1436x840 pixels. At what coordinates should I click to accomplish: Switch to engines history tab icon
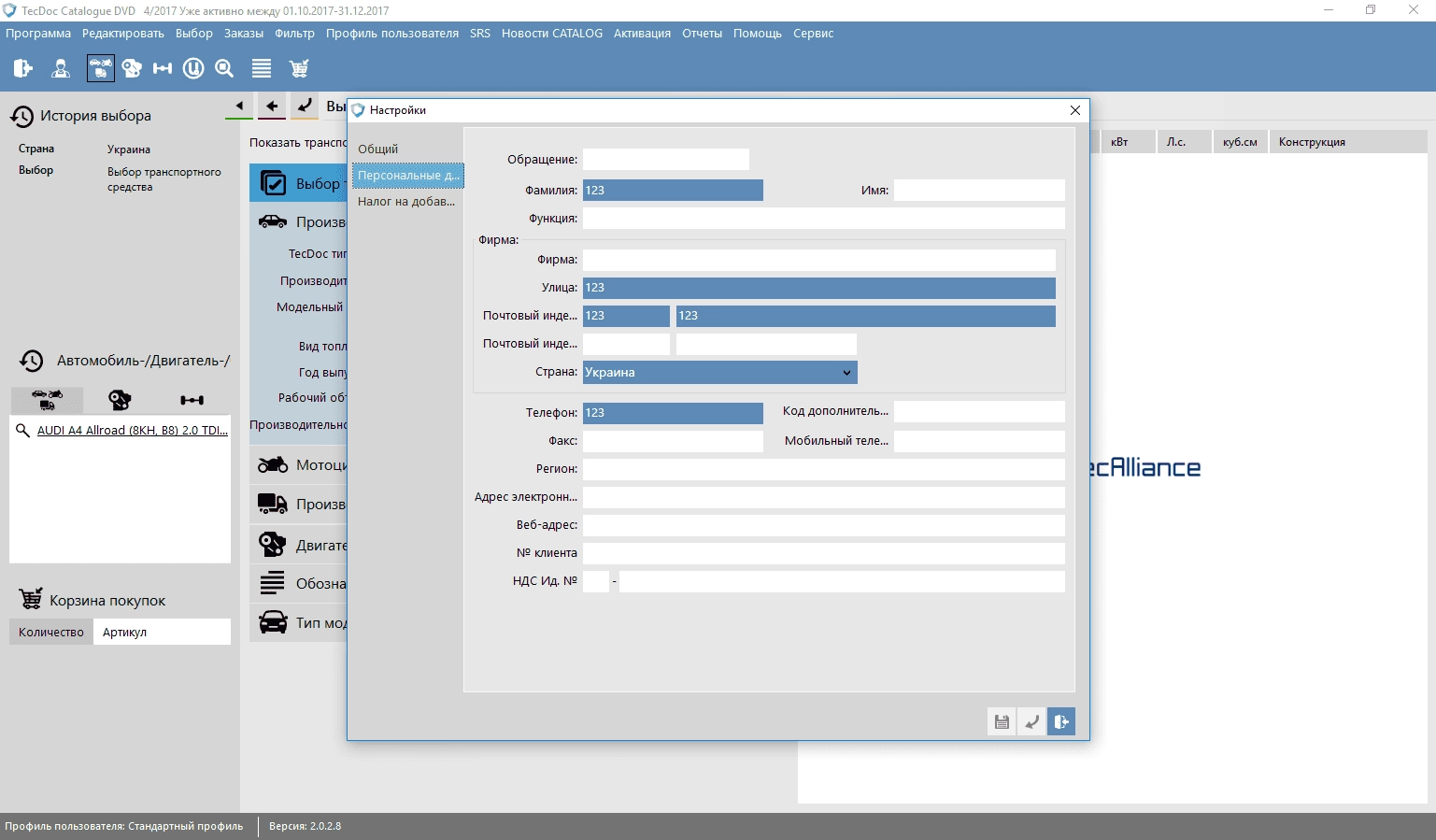click(x=120, y=400)
